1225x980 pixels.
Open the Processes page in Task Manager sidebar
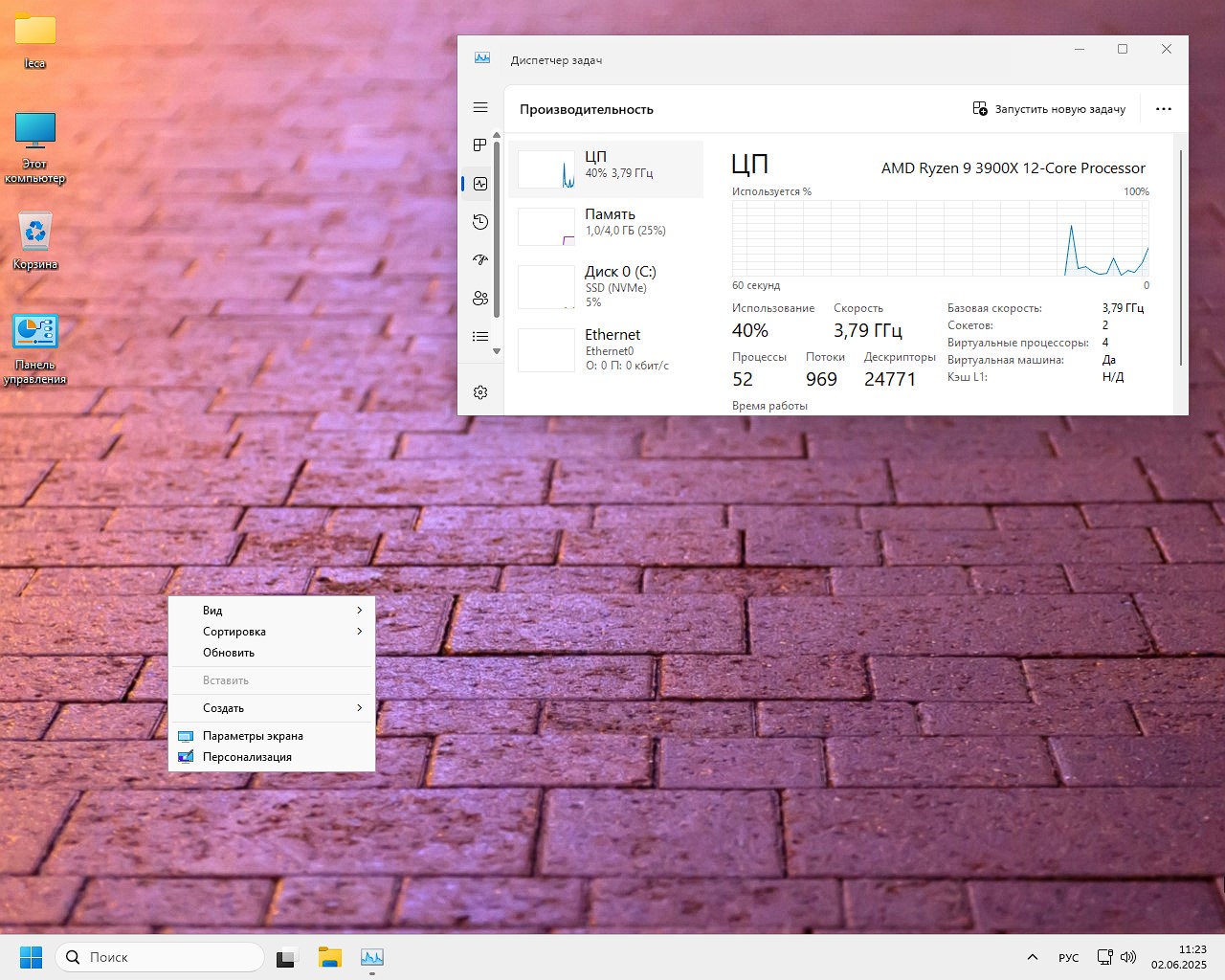[x=480, y=145]
